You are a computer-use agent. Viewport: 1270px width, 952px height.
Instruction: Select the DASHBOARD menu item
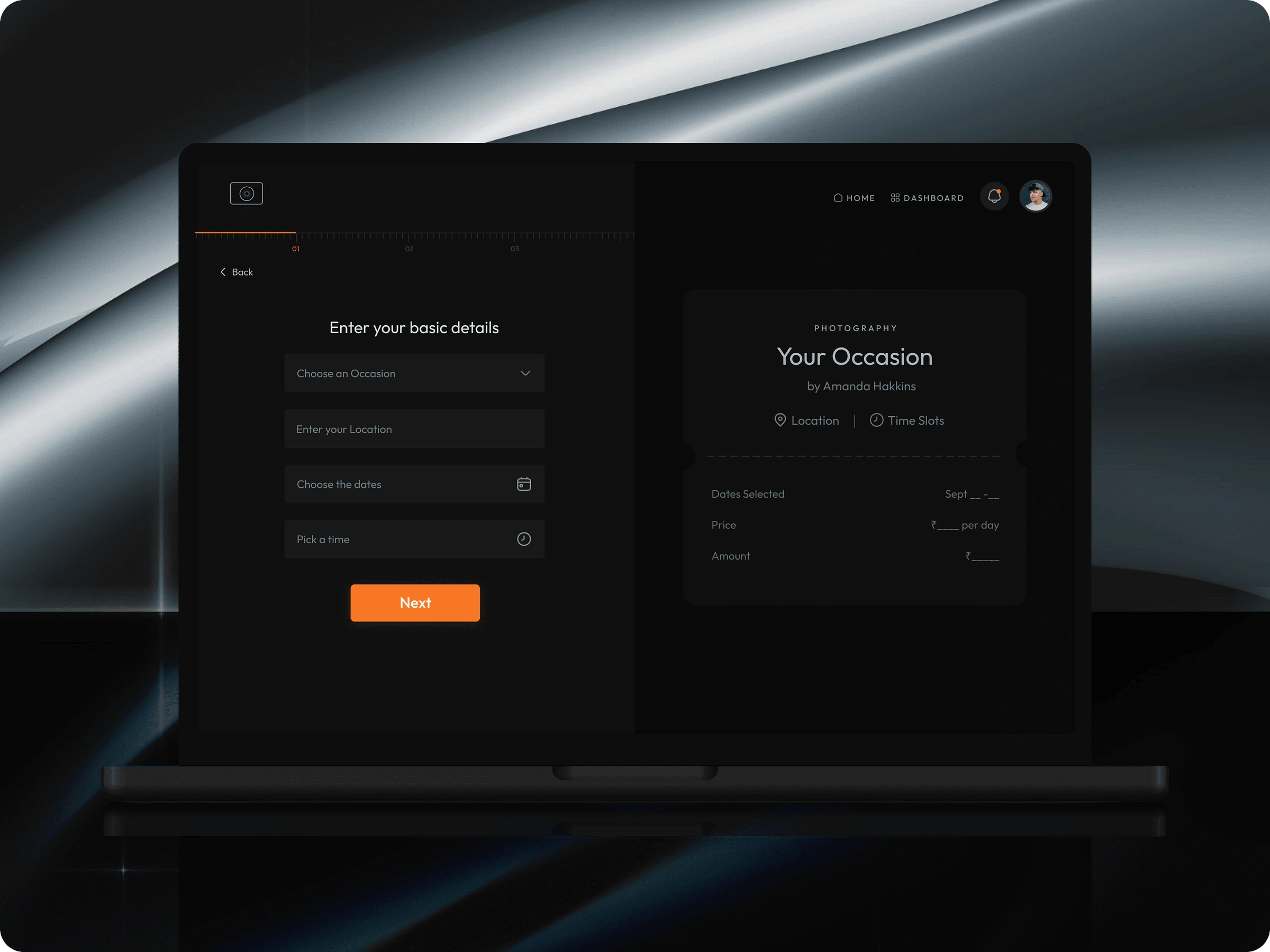(927, 197)
